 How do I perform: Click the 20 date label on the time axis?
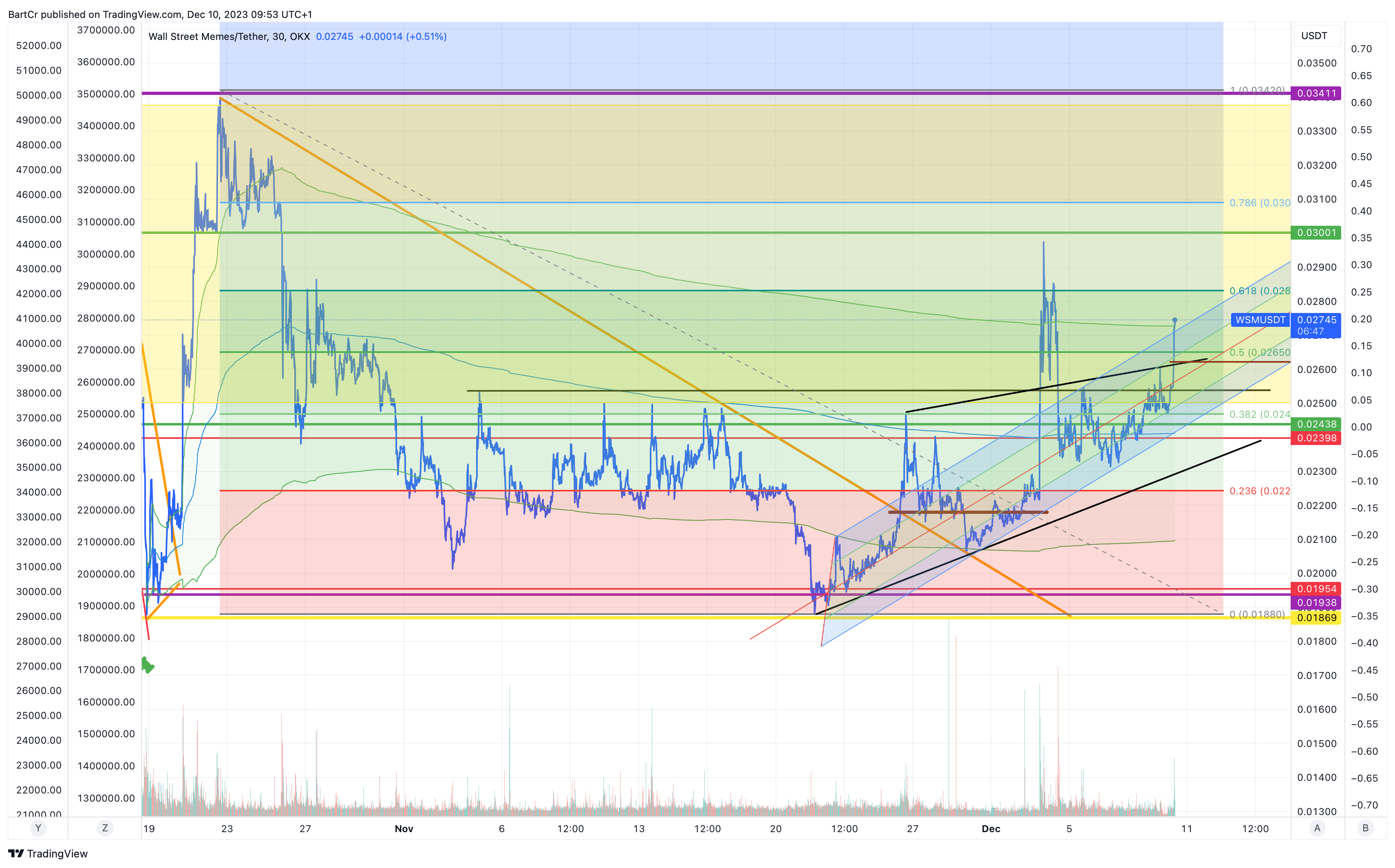[x=775, y=828]
